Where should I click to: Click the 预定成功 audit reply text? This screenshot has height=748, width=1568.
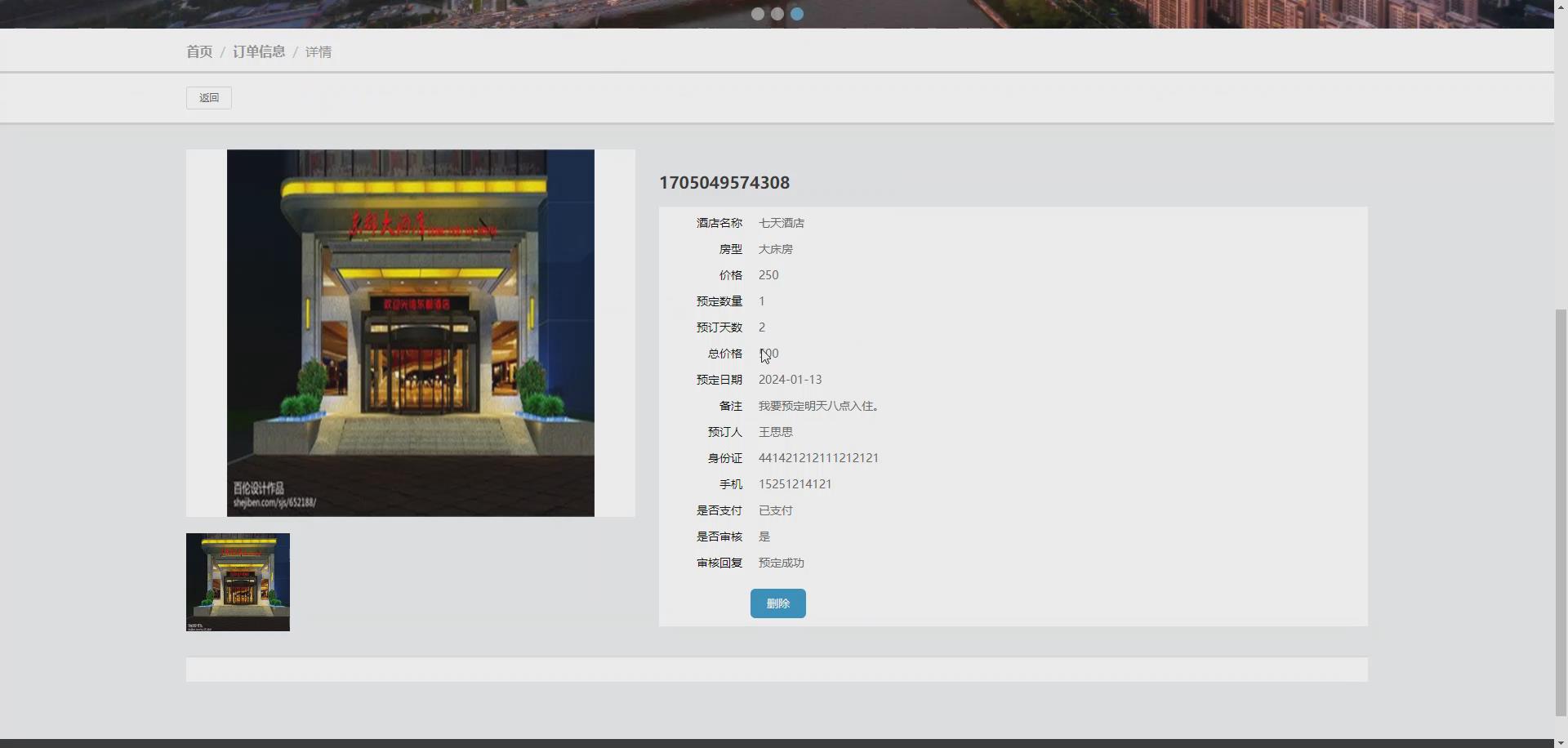coord(780,563)
